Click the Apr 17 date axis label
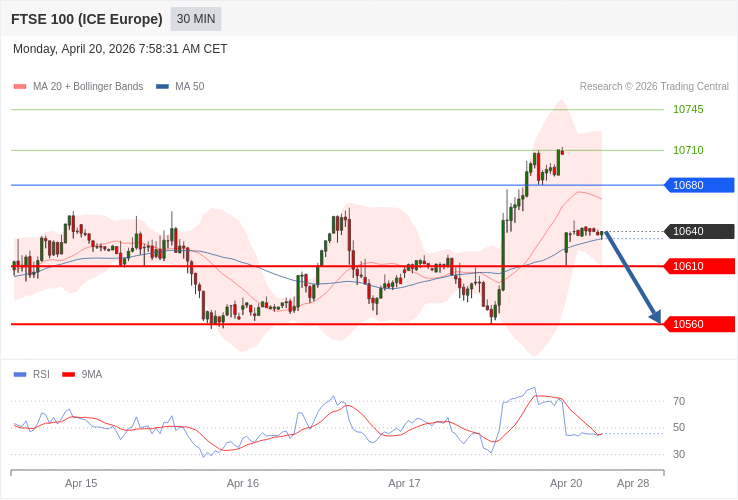The image size is (738, 500). (404, 484)
